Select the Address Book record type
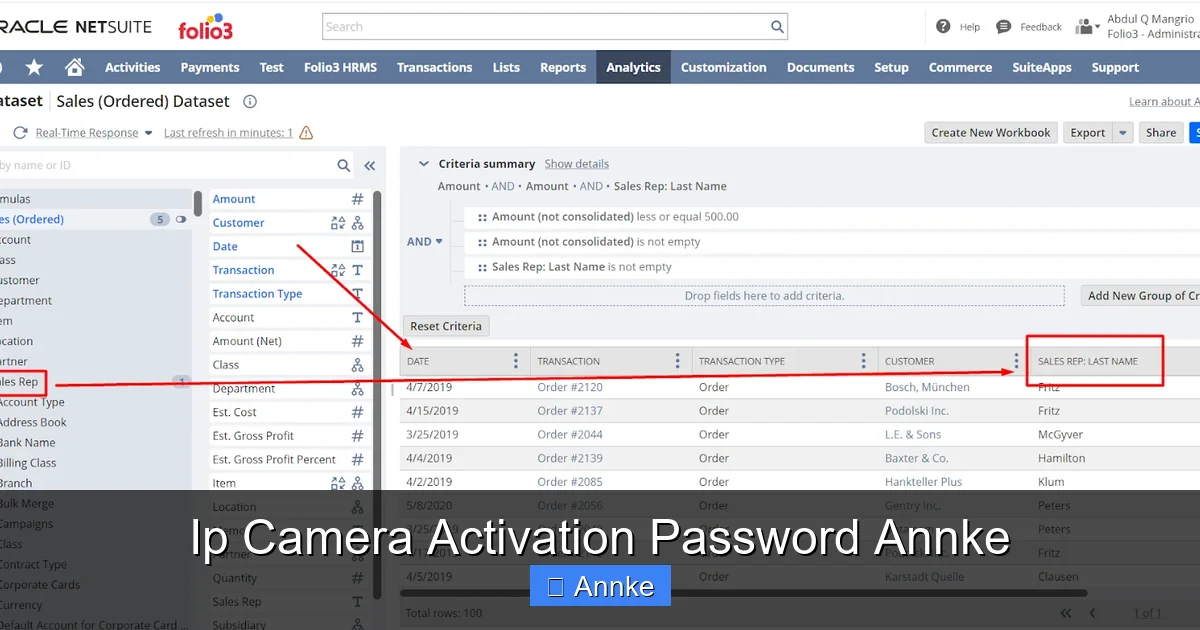 coord(33,422)
